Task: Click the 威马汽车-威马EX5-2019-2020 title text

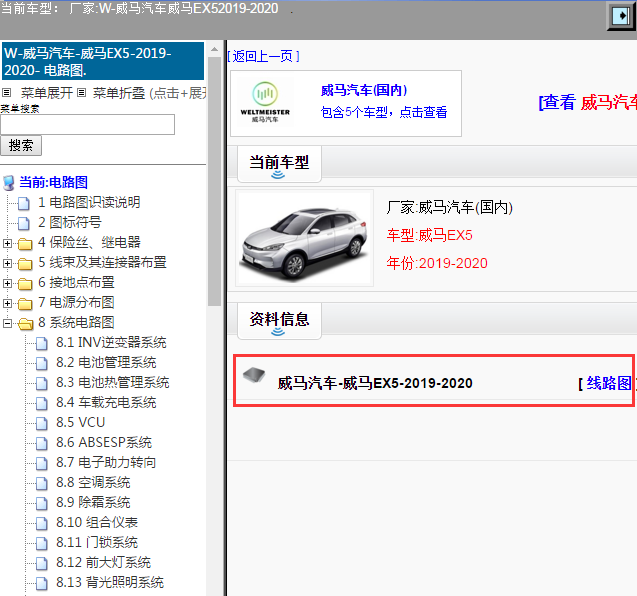Action: tap(375, 383)
